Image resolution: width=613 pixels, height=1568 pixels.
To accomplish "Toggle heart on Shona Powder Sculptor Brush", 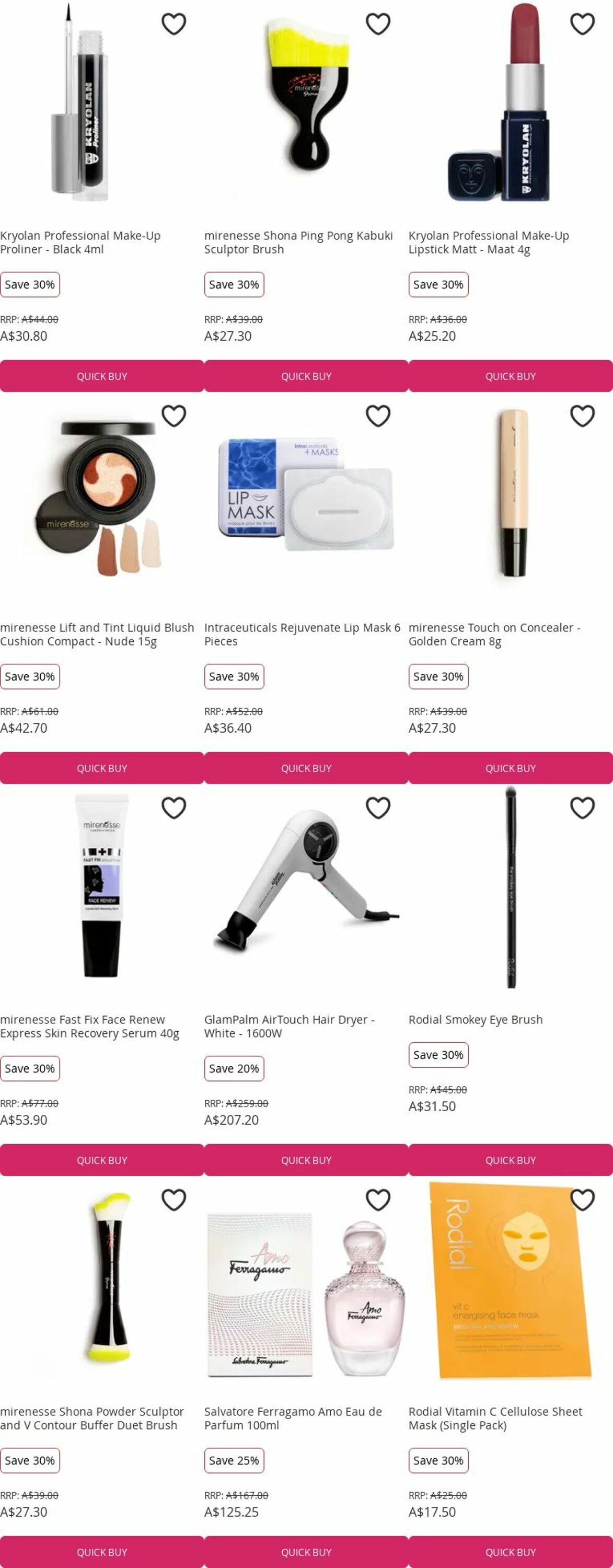I will [174, 1200].
